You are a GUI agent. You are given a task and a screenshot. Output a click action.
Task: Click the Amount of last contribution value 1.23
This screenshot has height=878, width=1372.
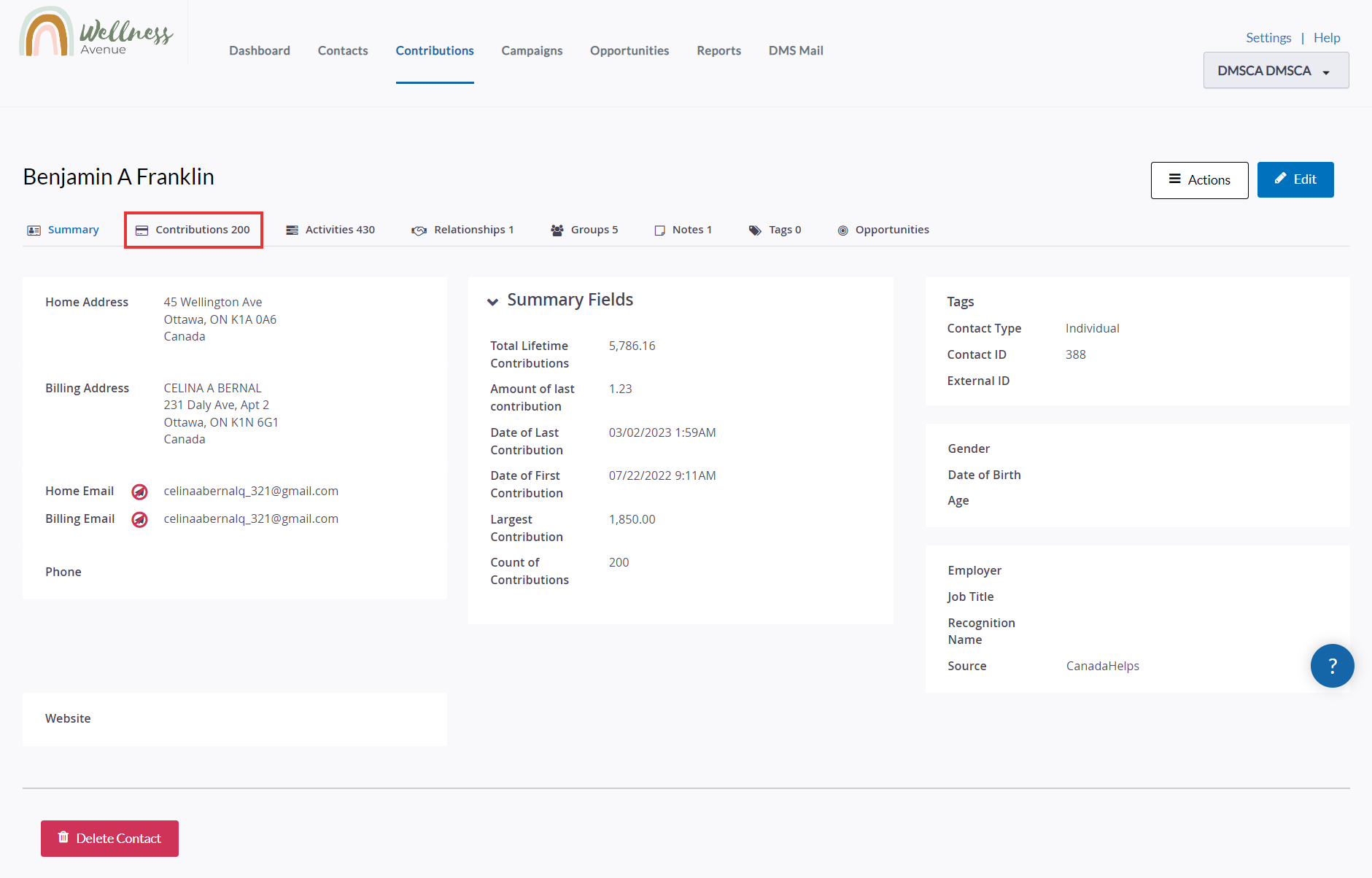tap(621, 389)
